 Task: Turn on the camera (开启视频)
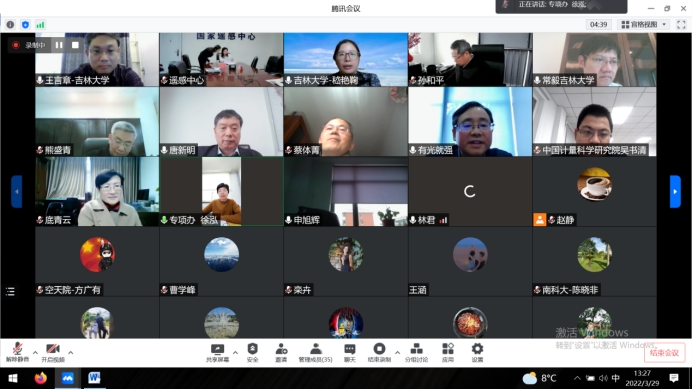53,352
